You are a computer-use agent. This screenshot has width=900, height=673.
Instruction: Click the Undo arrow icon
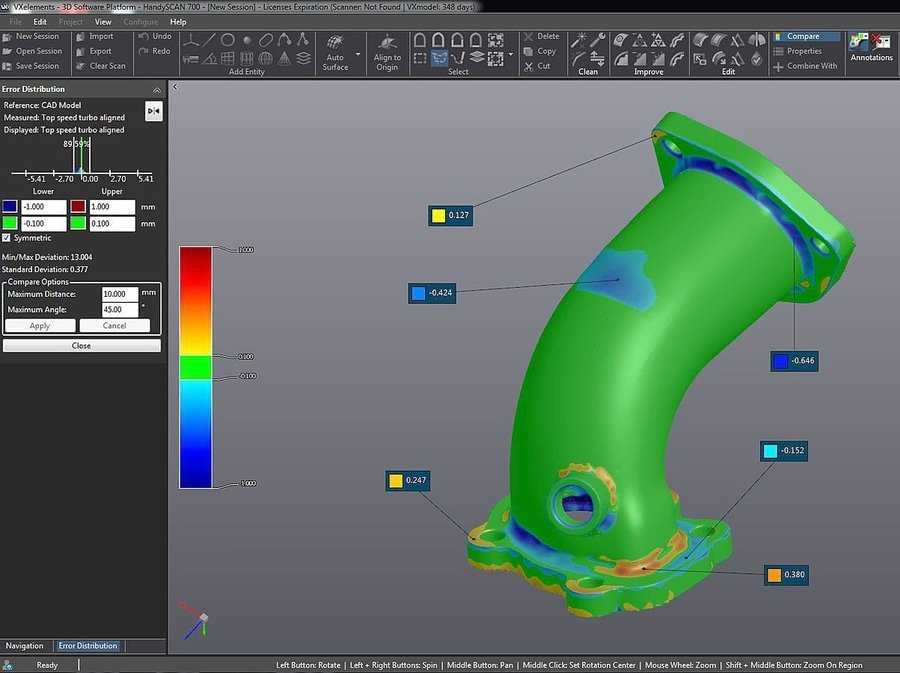point(143,36)
